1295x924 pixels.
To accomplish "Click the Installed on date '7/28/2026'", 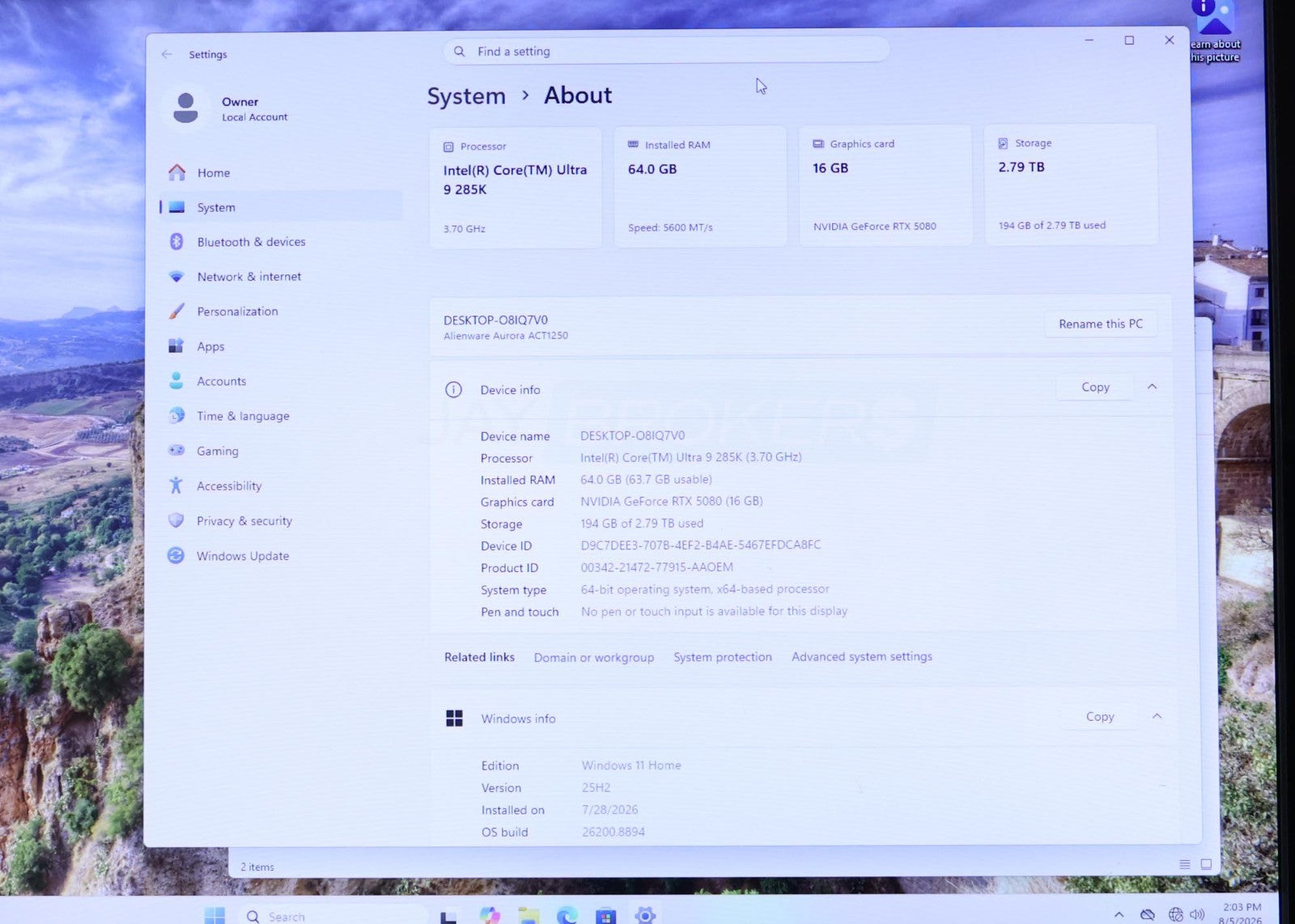I will pyautogui.click(x=609, y=810).
